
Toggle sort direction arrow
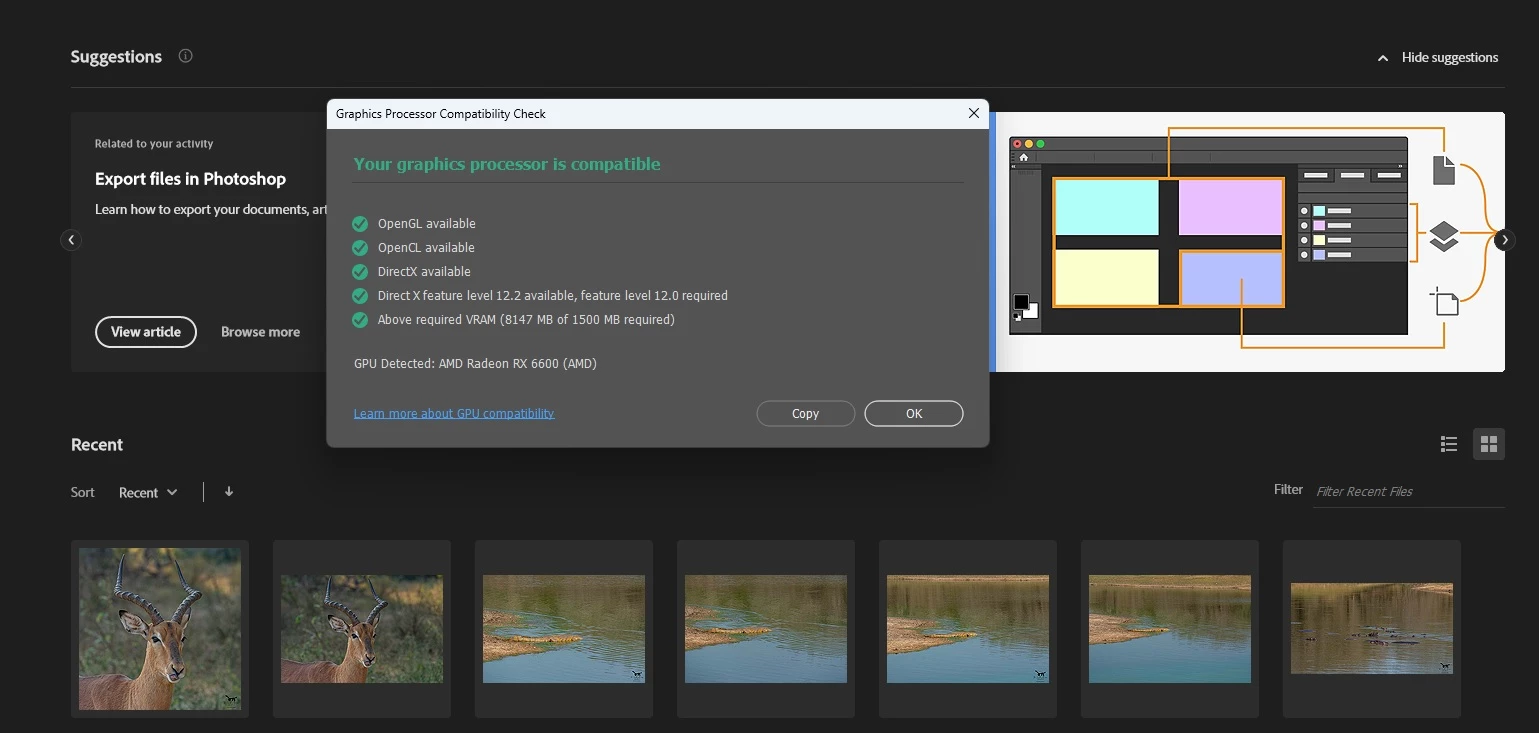click(x=229, y=491)
